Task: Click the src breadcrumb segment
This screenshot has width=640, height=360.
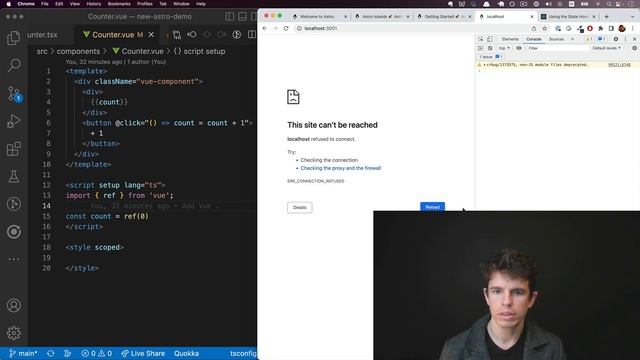Action: point(42,51)
